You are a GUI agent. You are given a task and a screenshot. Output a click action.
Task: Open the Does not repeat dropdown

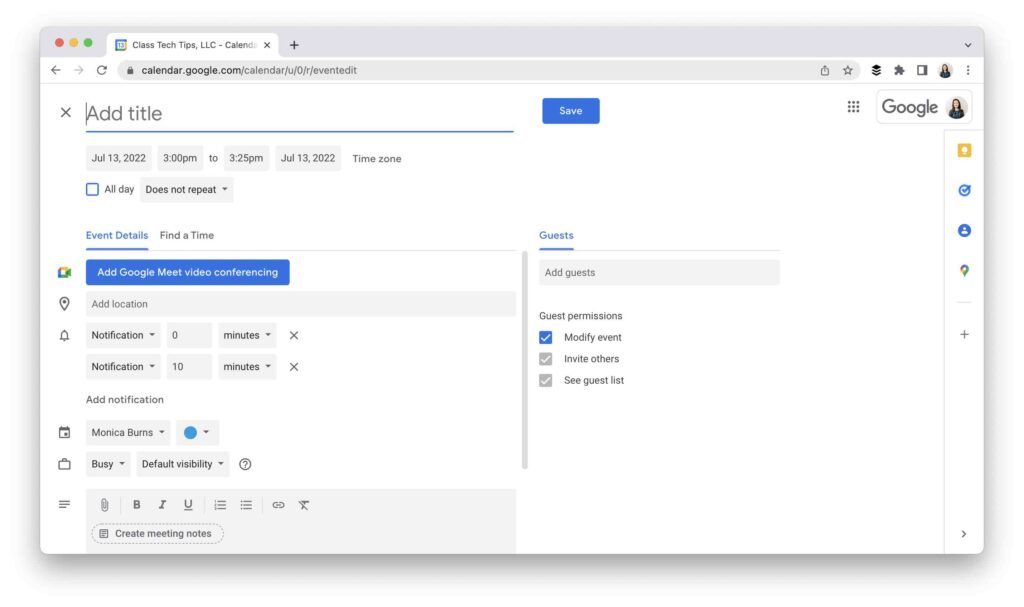[186, 188]
